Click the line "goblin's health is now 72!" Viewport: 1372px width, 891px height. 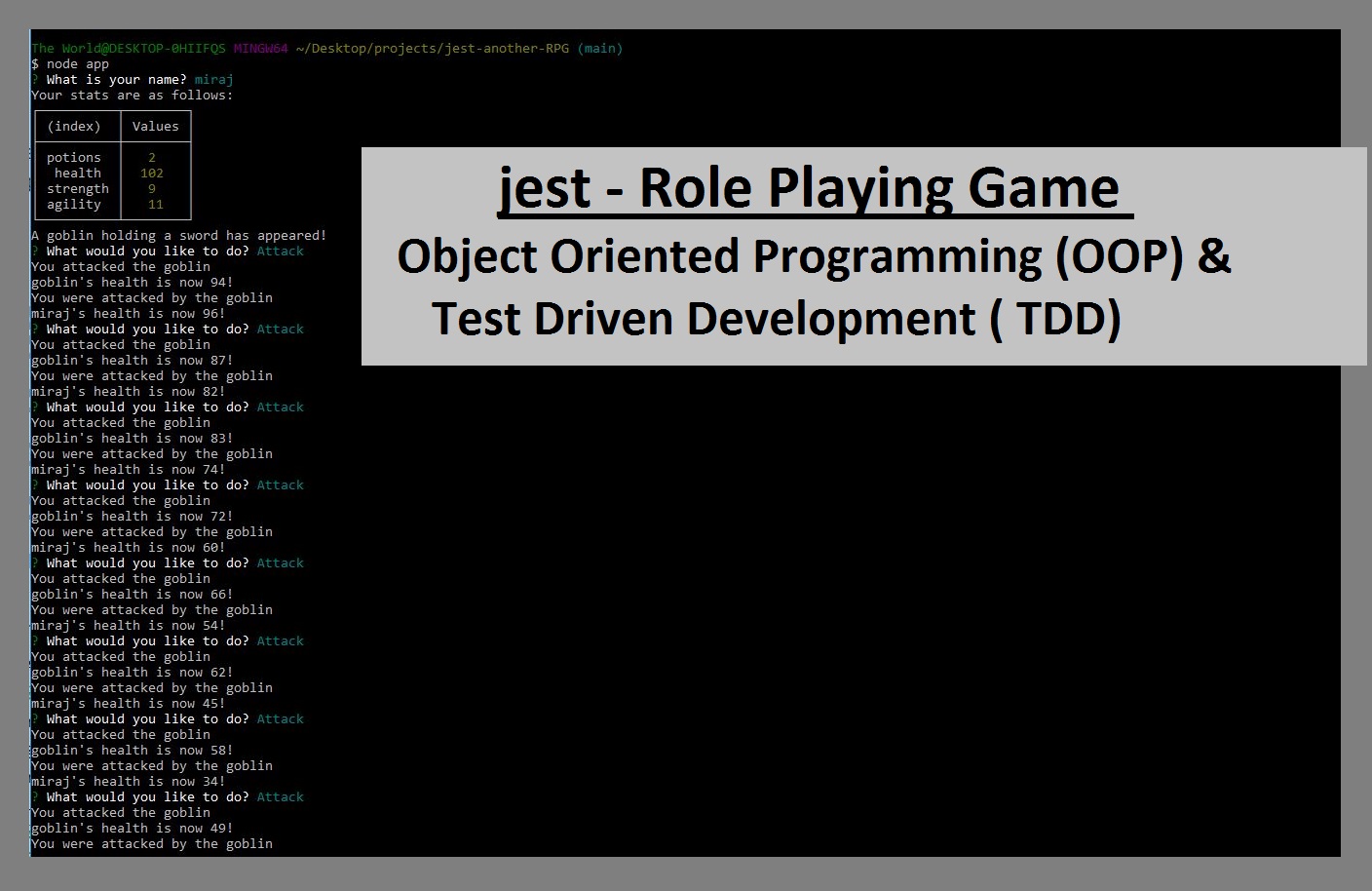[133, 516]
